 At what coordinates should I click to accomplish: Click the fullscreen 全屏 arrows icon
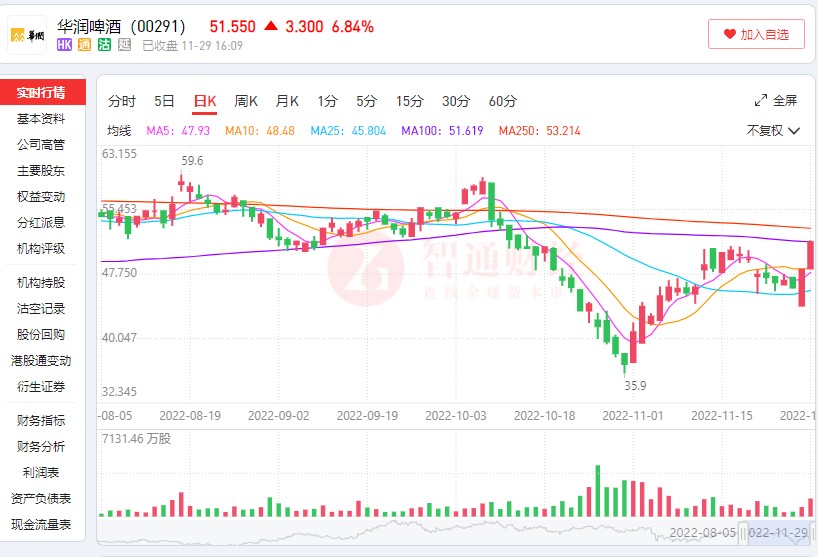pyautogui.click(x=761, y=101)
